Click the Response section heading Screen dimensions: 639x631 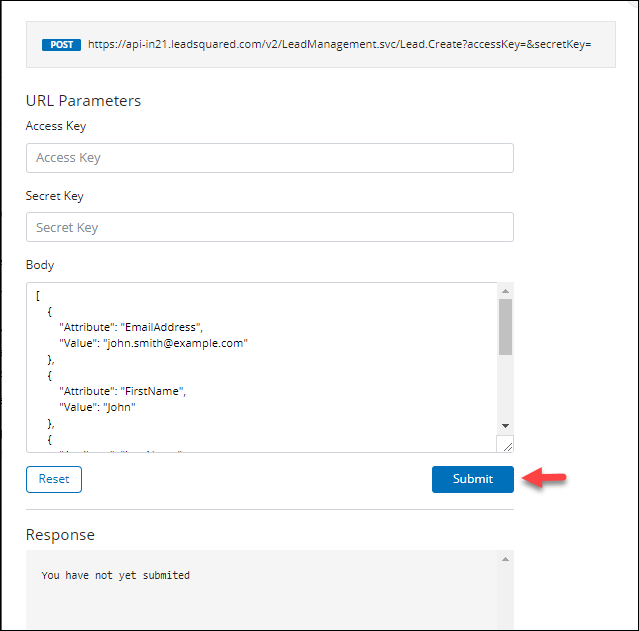point(60,534)
